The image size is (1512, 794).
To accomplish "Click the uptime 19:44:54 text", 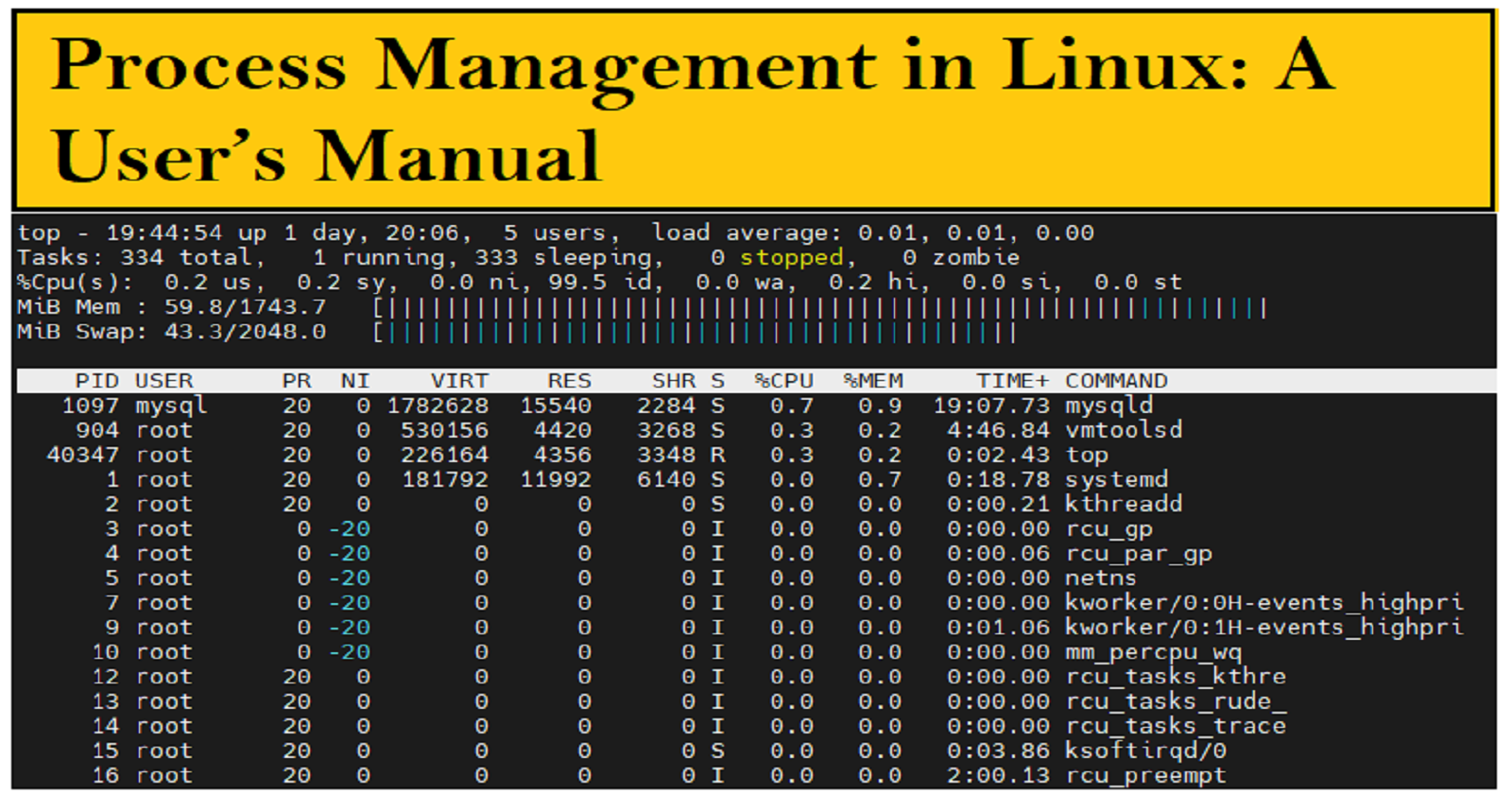I will click(163, 233).
